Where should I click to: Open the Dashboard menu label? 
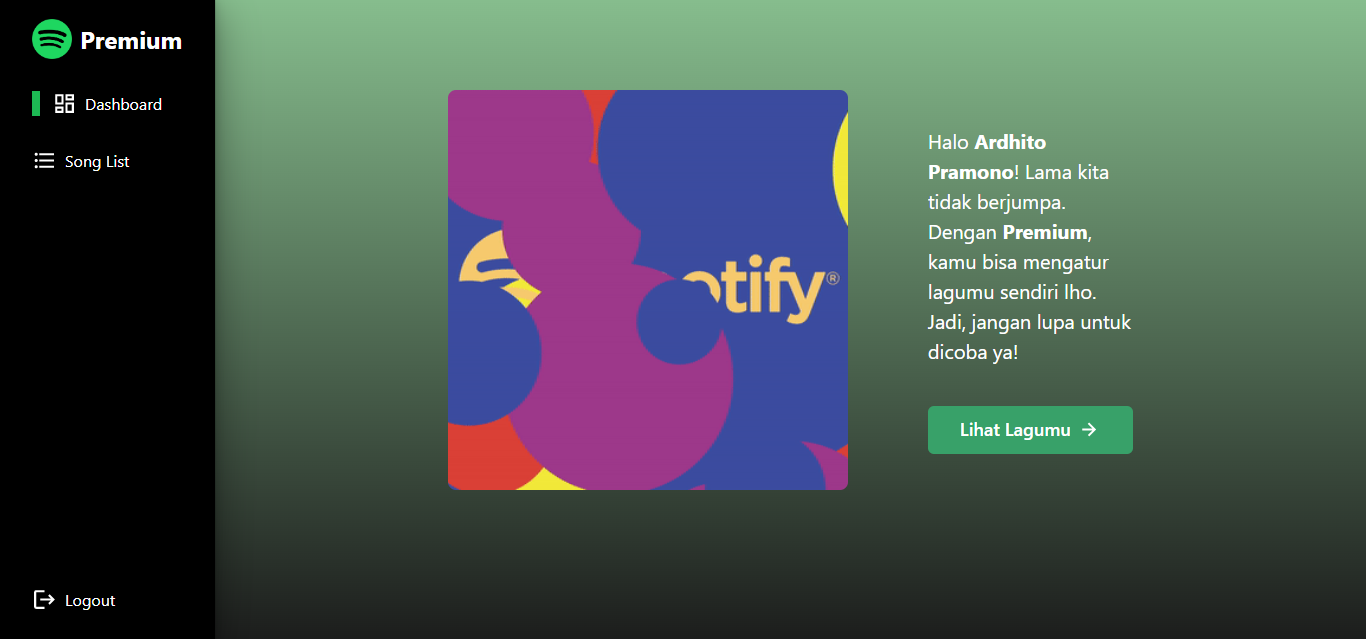point(123,104)
